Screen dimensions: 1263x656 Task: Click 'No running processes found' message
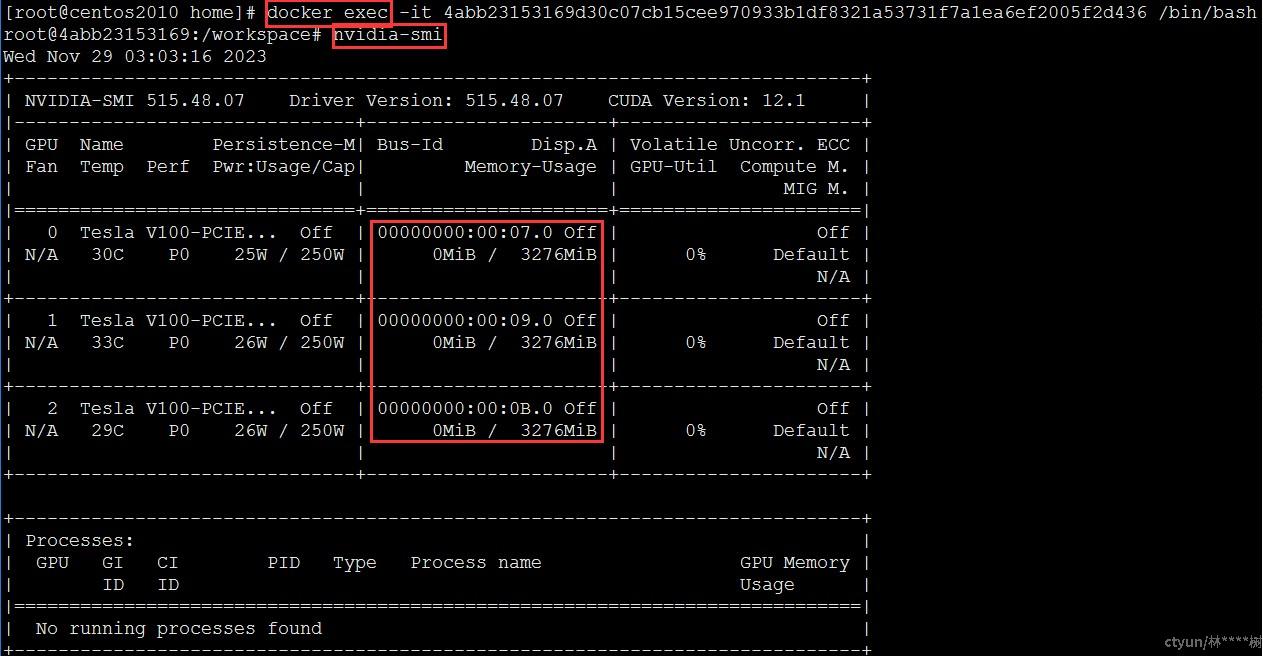(x=179, y=629)
